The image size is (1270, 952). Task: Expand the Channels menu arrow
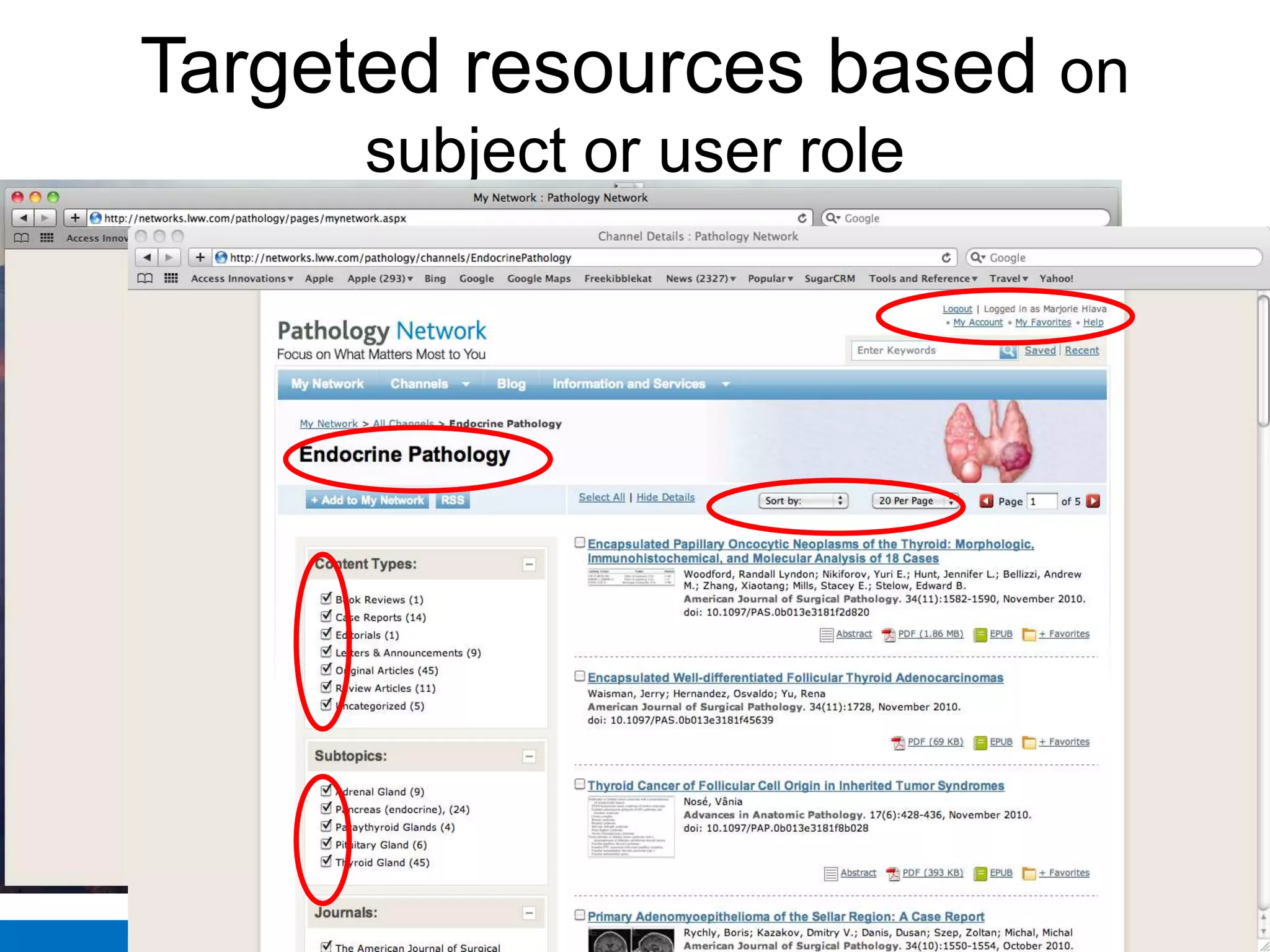pos(466,385)
